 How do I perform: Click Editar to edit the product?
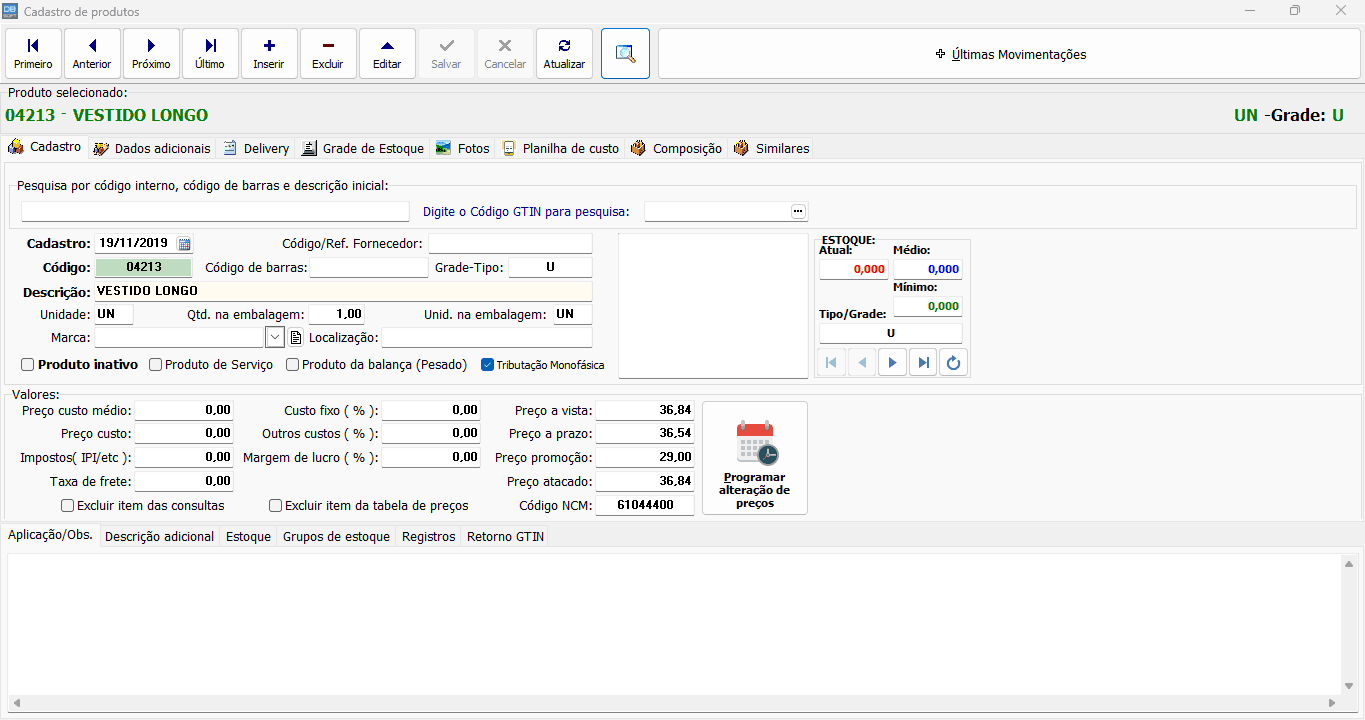click(x=387, y=54)
